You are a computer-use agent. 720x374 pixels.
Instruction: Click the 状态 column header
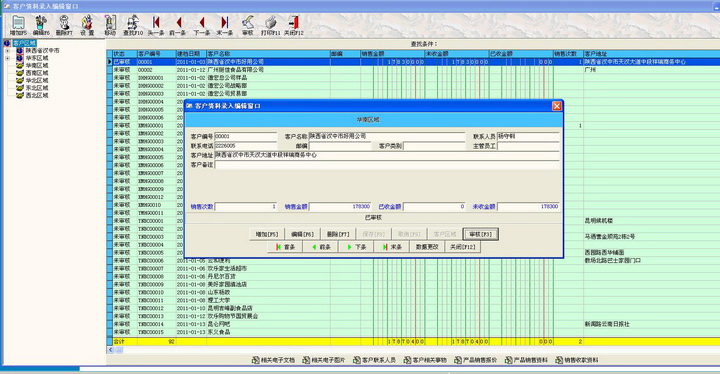pyautogui.click(x=125, y=54)
